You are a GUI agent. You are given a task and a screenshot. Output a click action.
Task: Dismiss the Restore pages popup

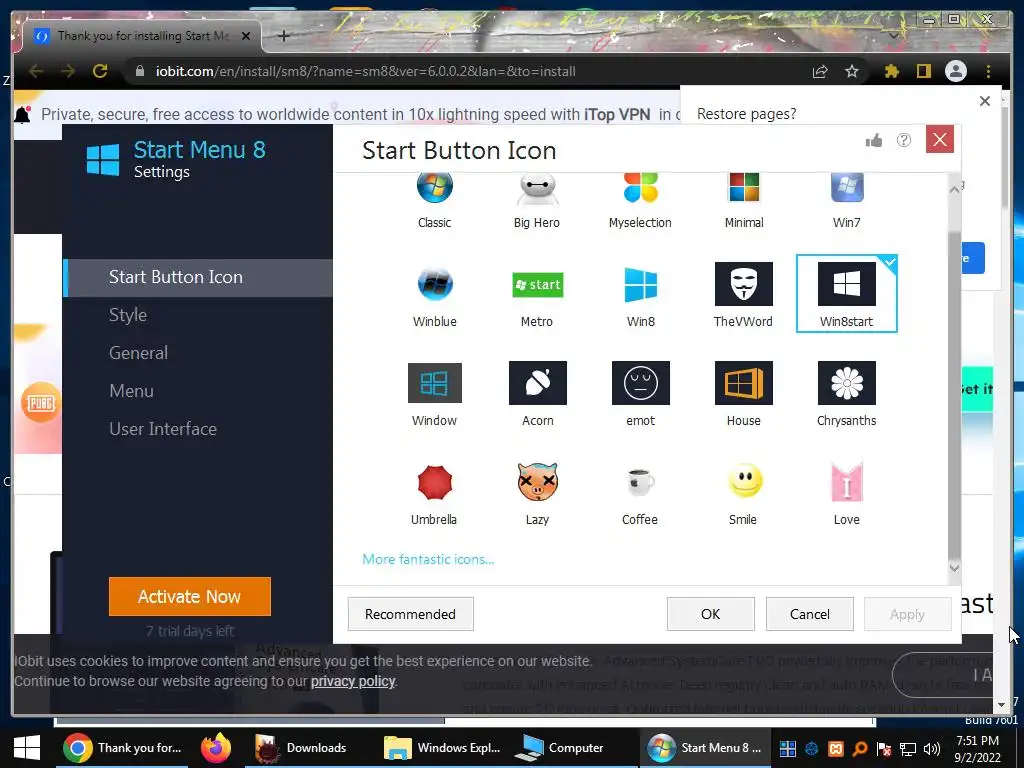coord(985,101)
